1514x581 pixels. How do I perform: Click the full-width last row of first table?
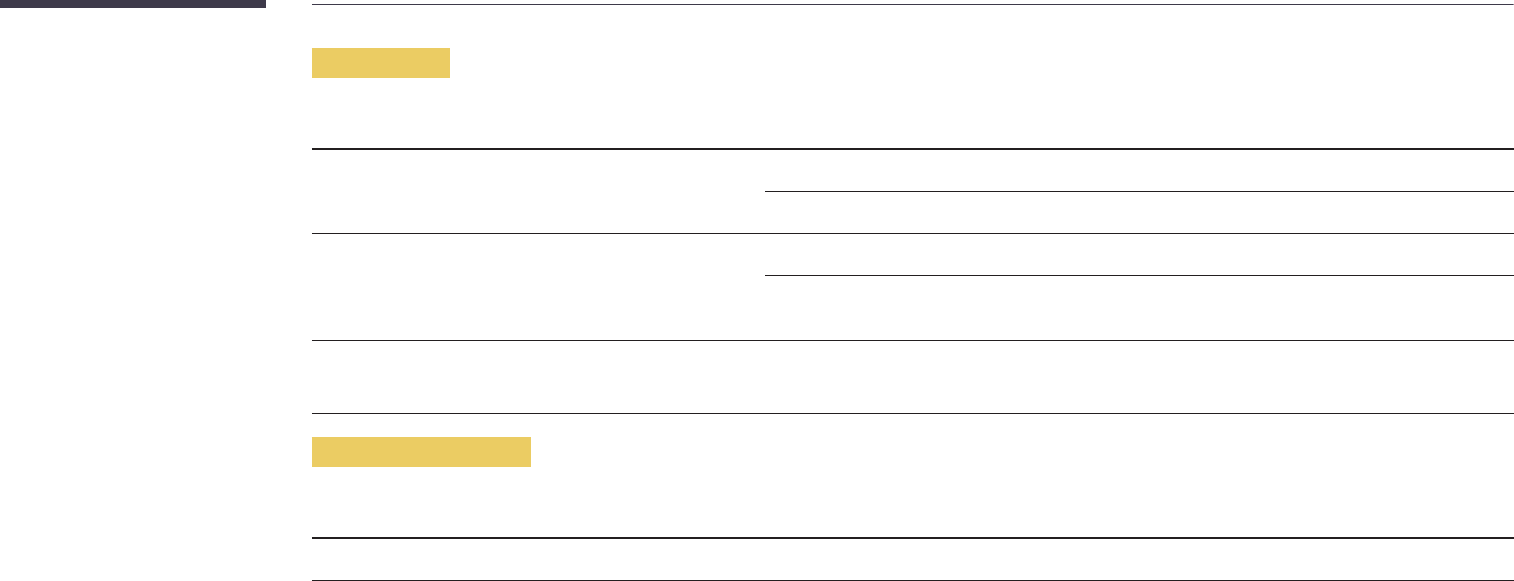coord(912,377)
